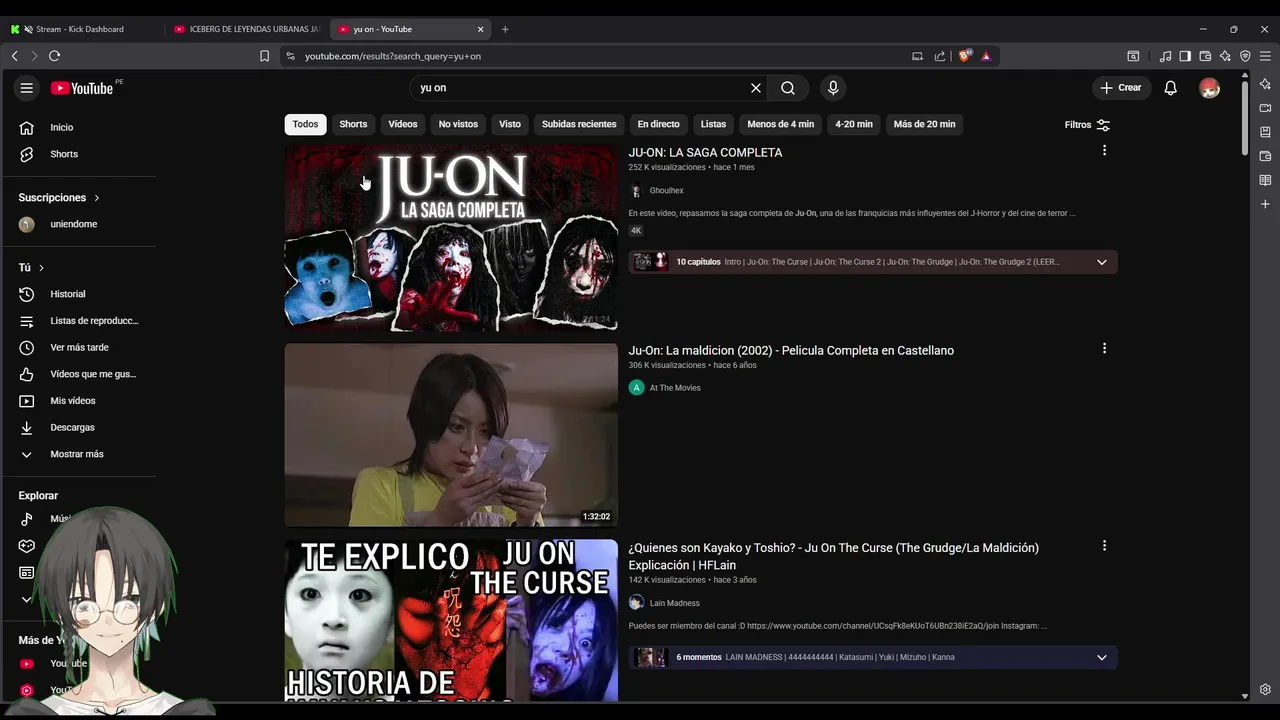The width and height of the screenshot is (1280, 720).
Task: Open JU-ON: LA SAGA COMPLETA title
Action: (705, 152)
